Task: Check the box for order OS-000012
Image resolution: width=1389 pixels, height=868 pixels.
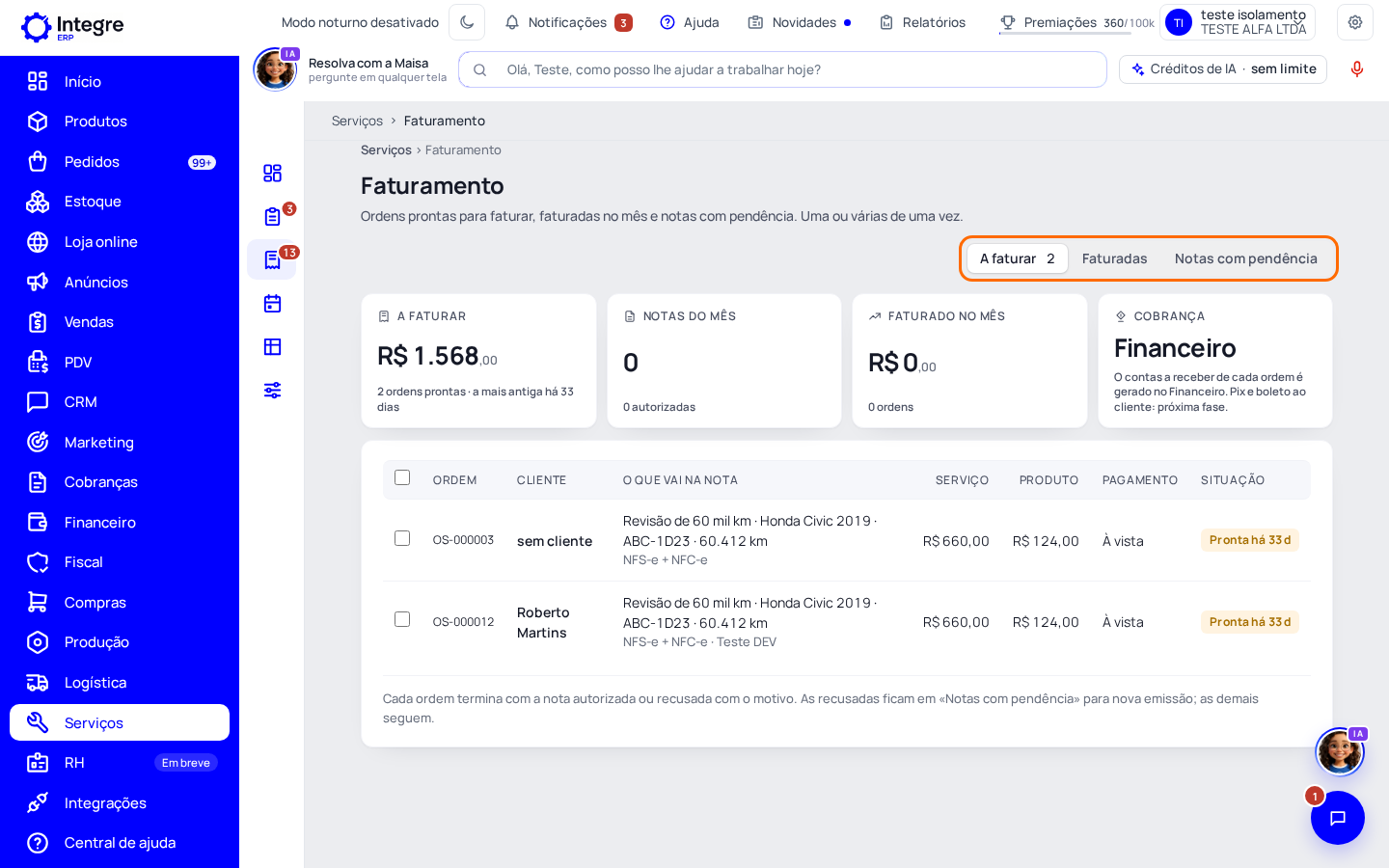Action: point(402,619)
